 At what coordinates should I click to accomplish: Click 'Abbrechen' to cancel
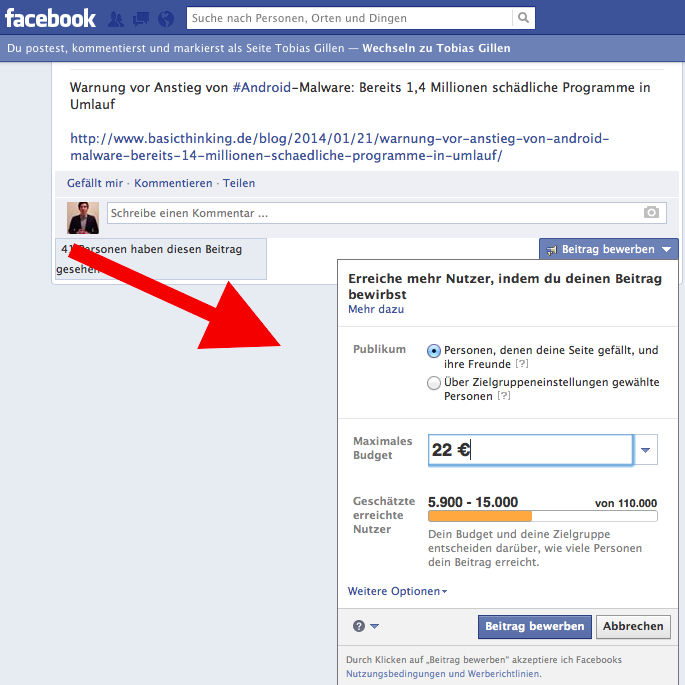click(x=633, y=626)
